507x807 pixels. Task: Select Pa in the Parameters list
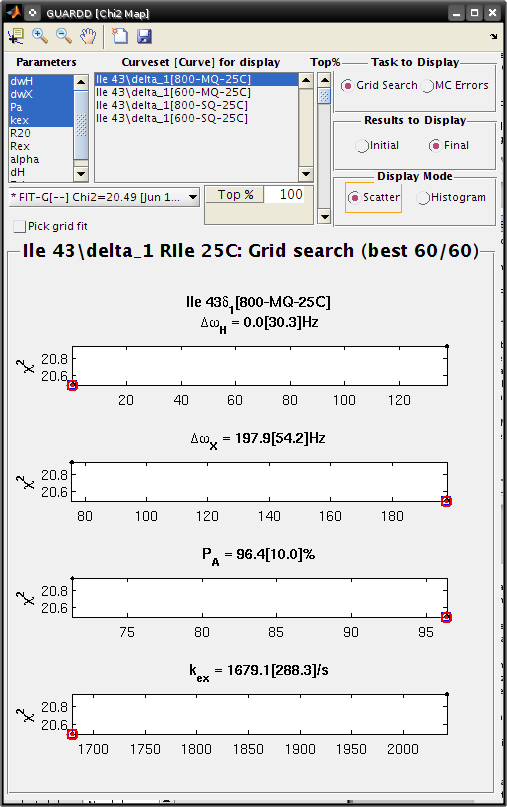coord(41,107)
